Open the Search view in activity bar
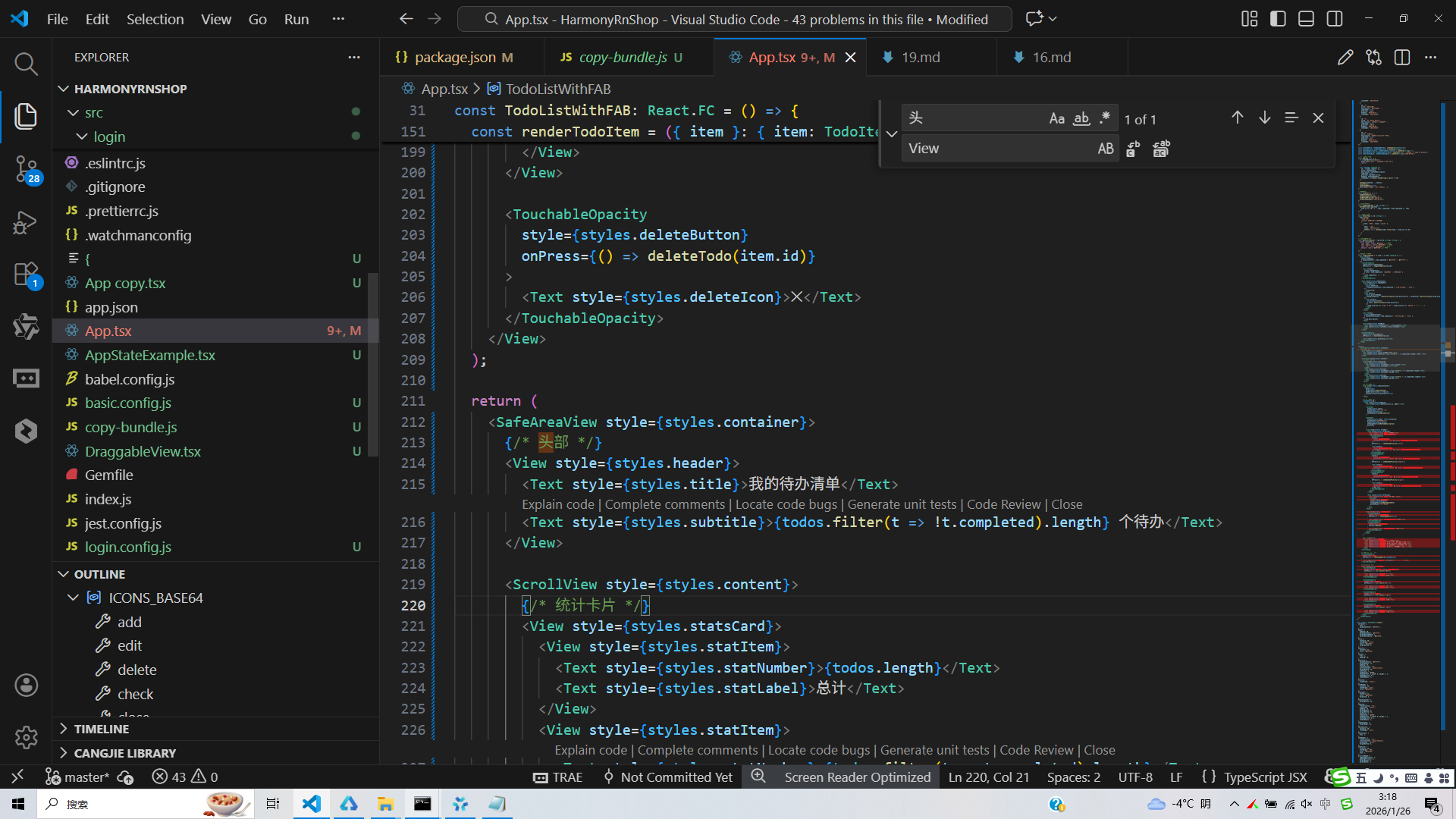1456x819 pixels. coord(26,64)
